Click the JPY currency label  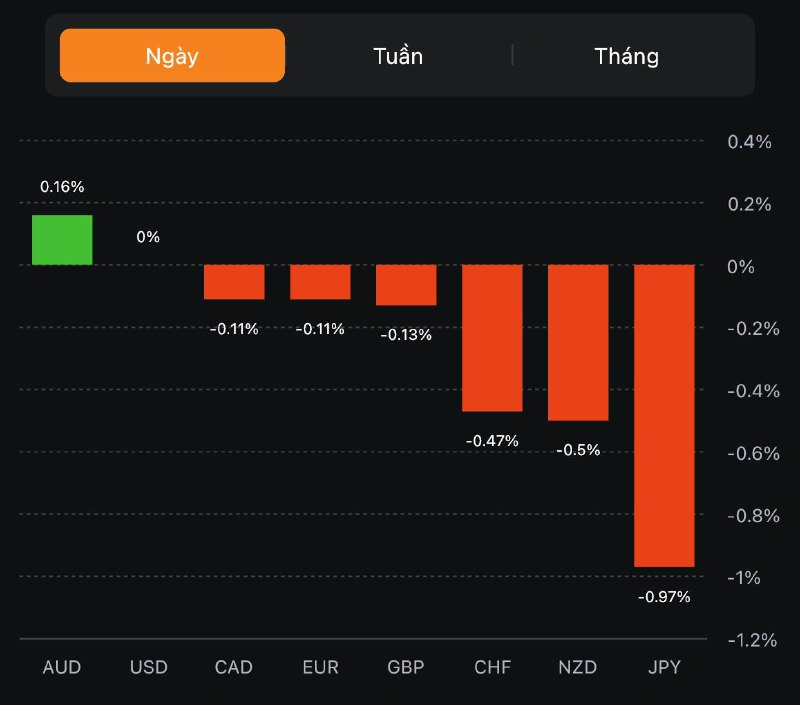(x=664, y=667)
